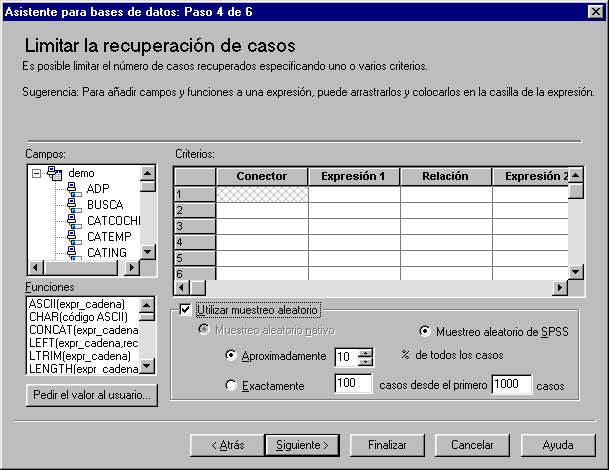Click the Expresión 1 column header
This screenshot has height=470, width=609.
[353, 176]
